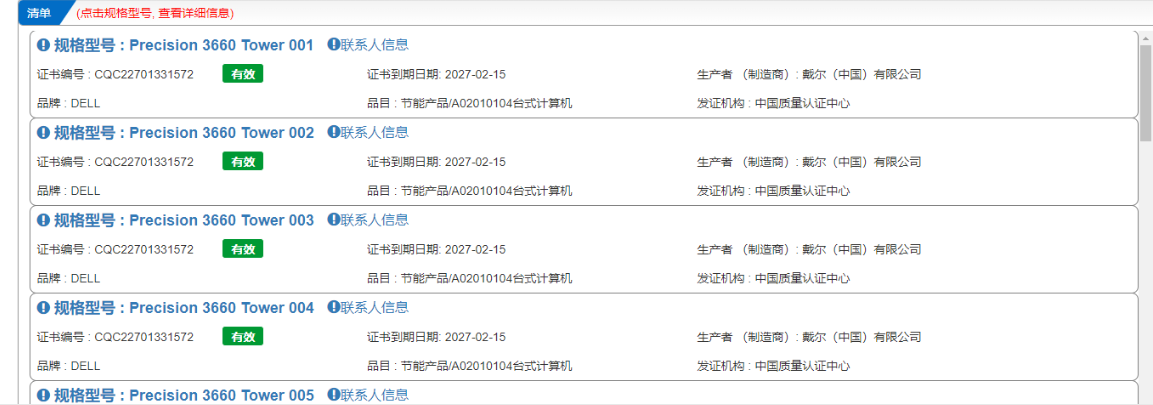Viewport: 1153px width, 405px height.
Task: Click contact info icon for Tower 003
Action: pyautogui.click(x=333, y=219)
